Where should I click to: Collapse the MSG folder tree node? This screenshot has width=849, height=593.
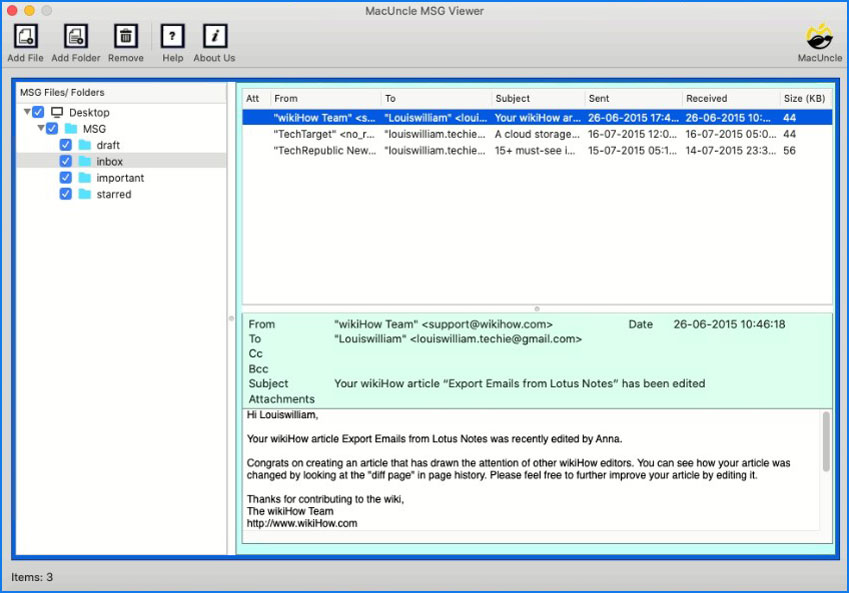41,128
